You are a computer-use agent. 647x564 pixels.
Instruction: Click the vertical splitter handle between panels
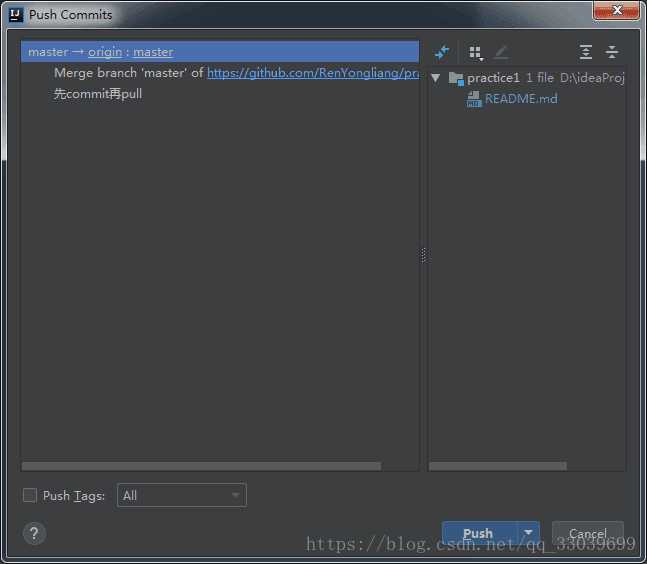pyautogui.click(x=423, y=255)
